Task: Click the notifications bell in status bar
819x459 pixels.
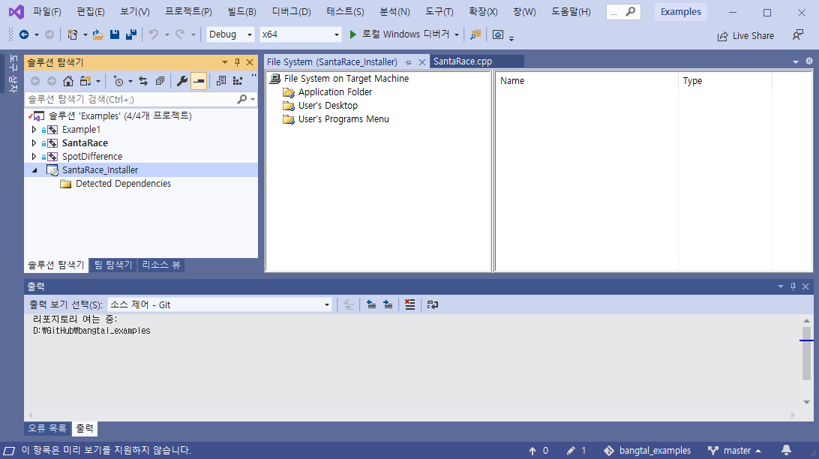Action: (786, 451)
